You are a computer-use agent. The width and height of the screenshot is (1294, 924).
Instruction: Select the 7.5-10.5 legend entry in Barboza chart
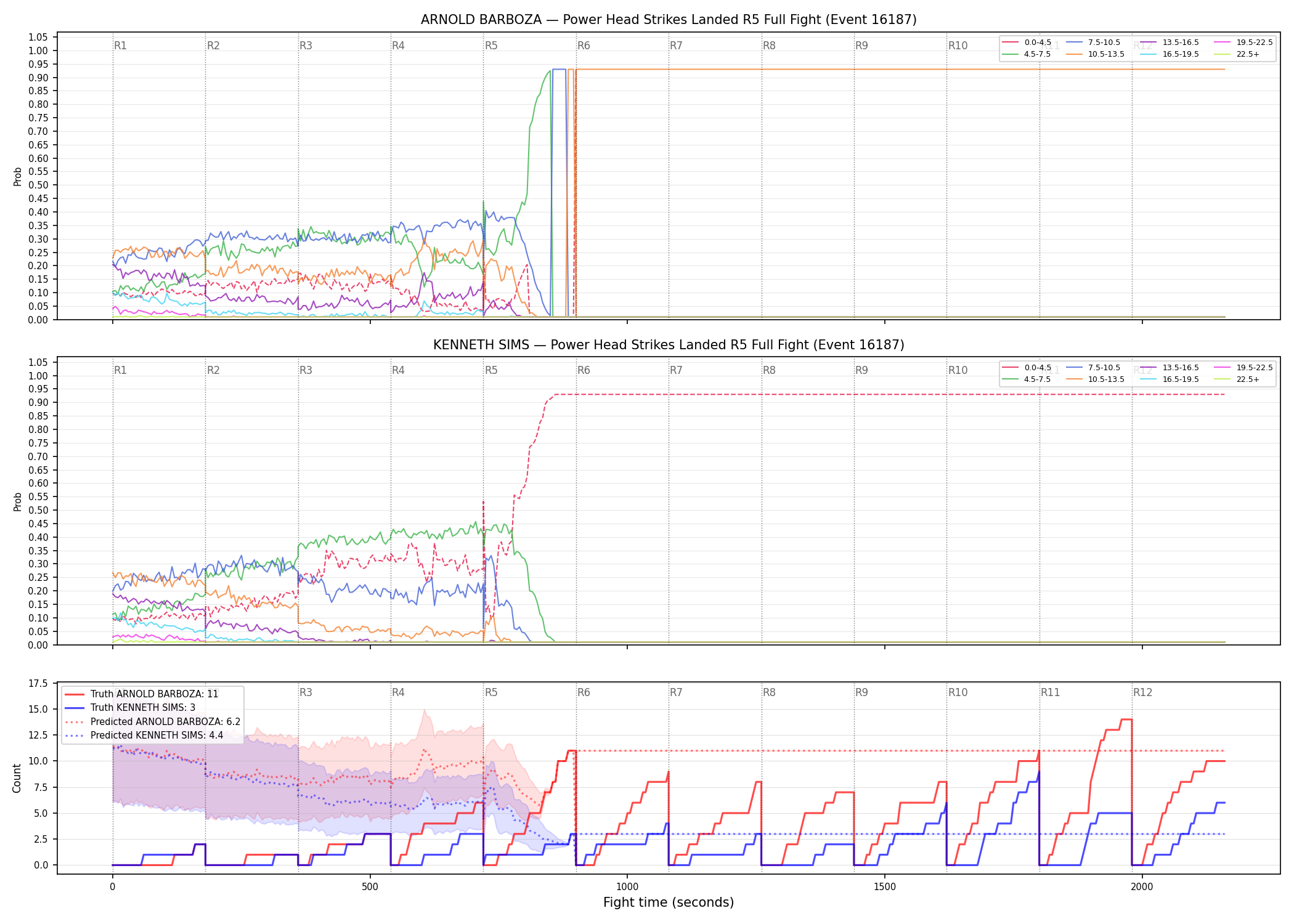[x=1093, y=43]
